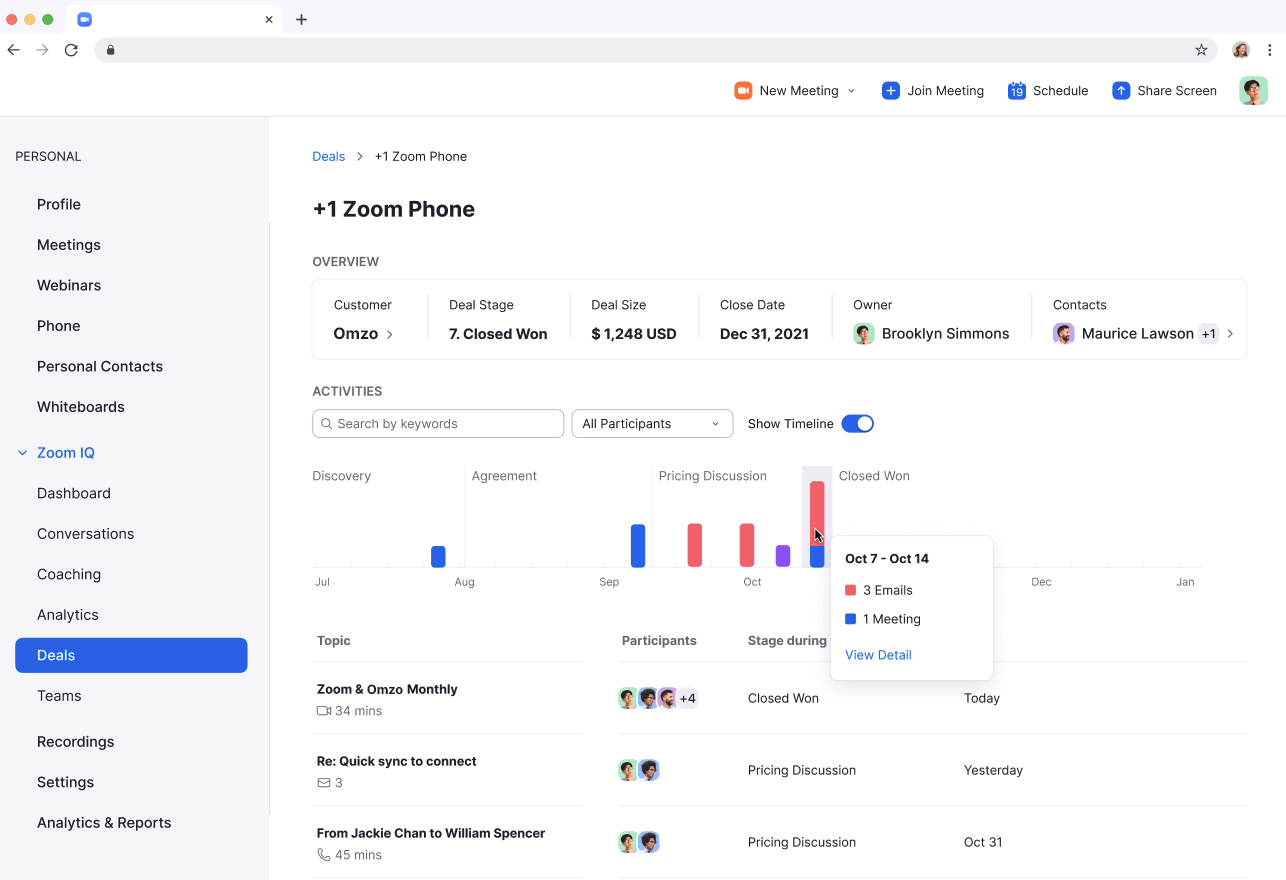
Task: Click the Share Screen upload icon
Action: tap(1120, 90)
